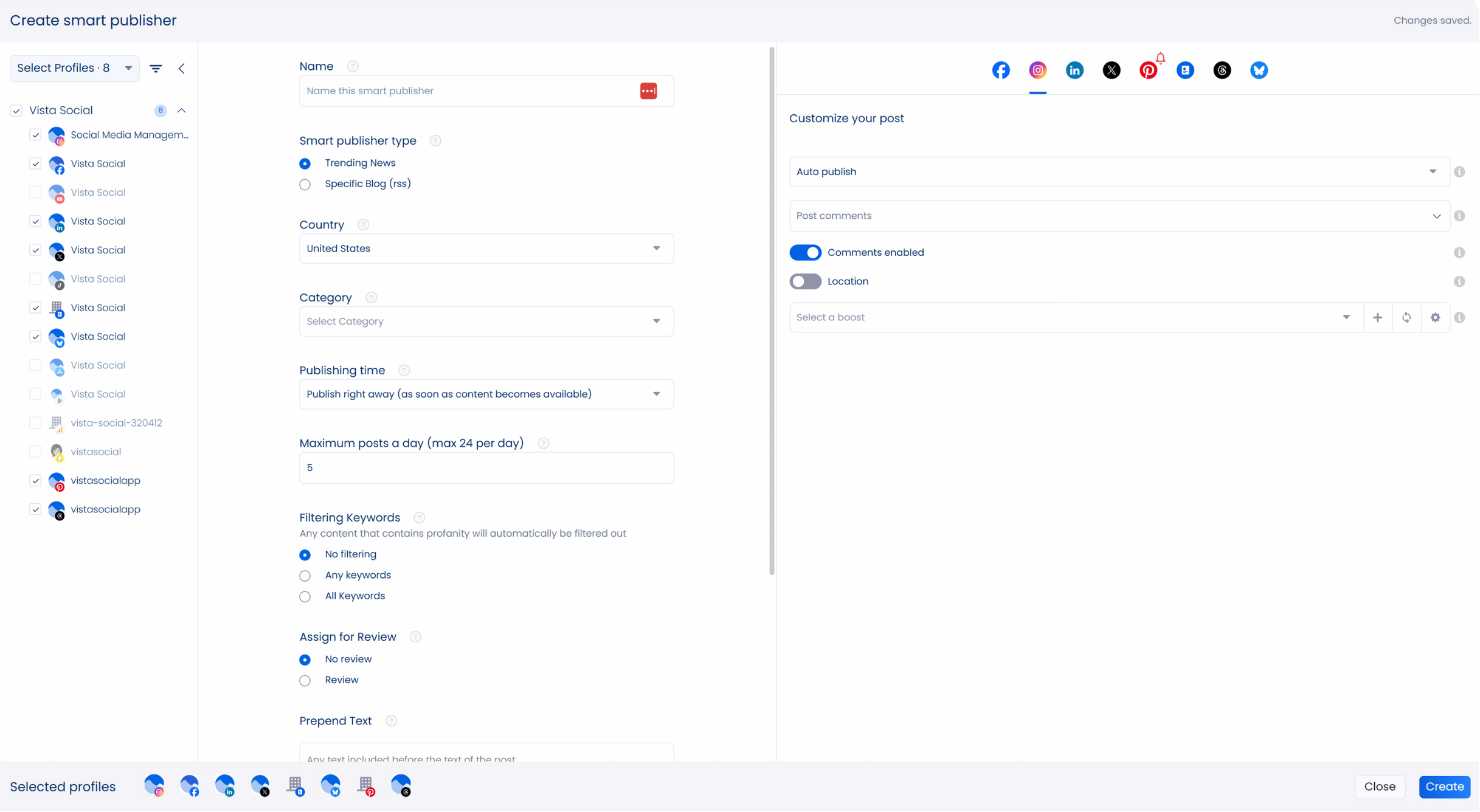This screenshot has width=1480, height=812.
Task: Collapse the Vista Social group chevron
Action: 181,111
